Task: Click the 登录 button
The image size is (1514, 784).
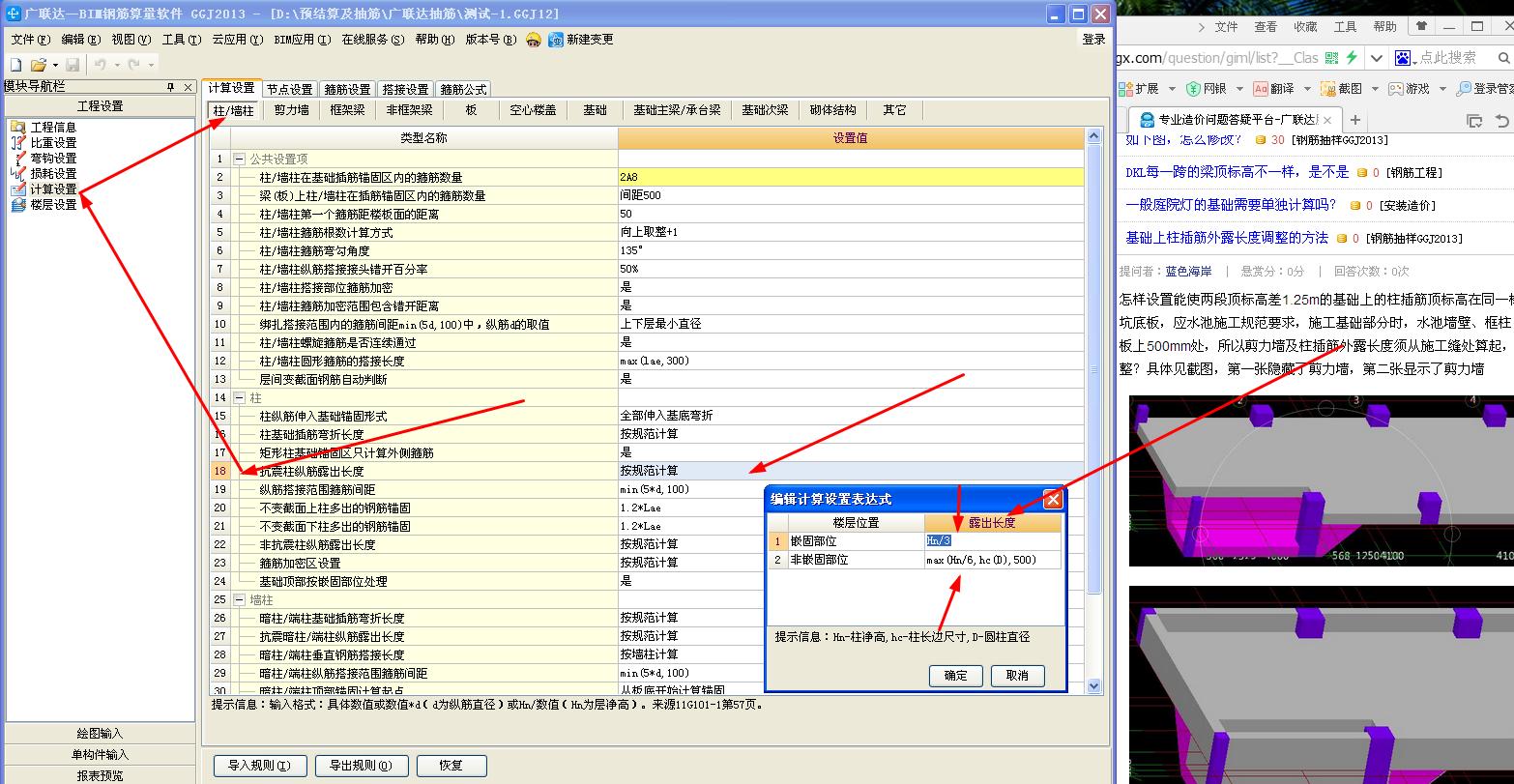Action: click(x=1093, y=40)
